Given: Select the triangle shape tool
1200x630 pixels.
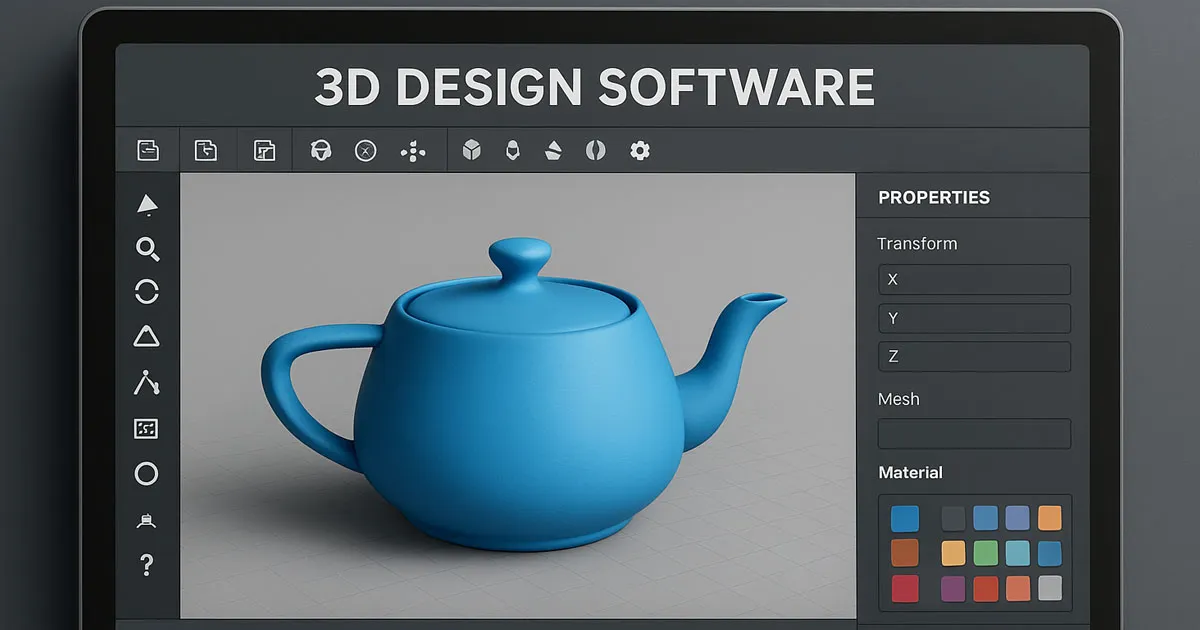Looking at the screenshot, I should pyautogui.click(x=147, y=336).
